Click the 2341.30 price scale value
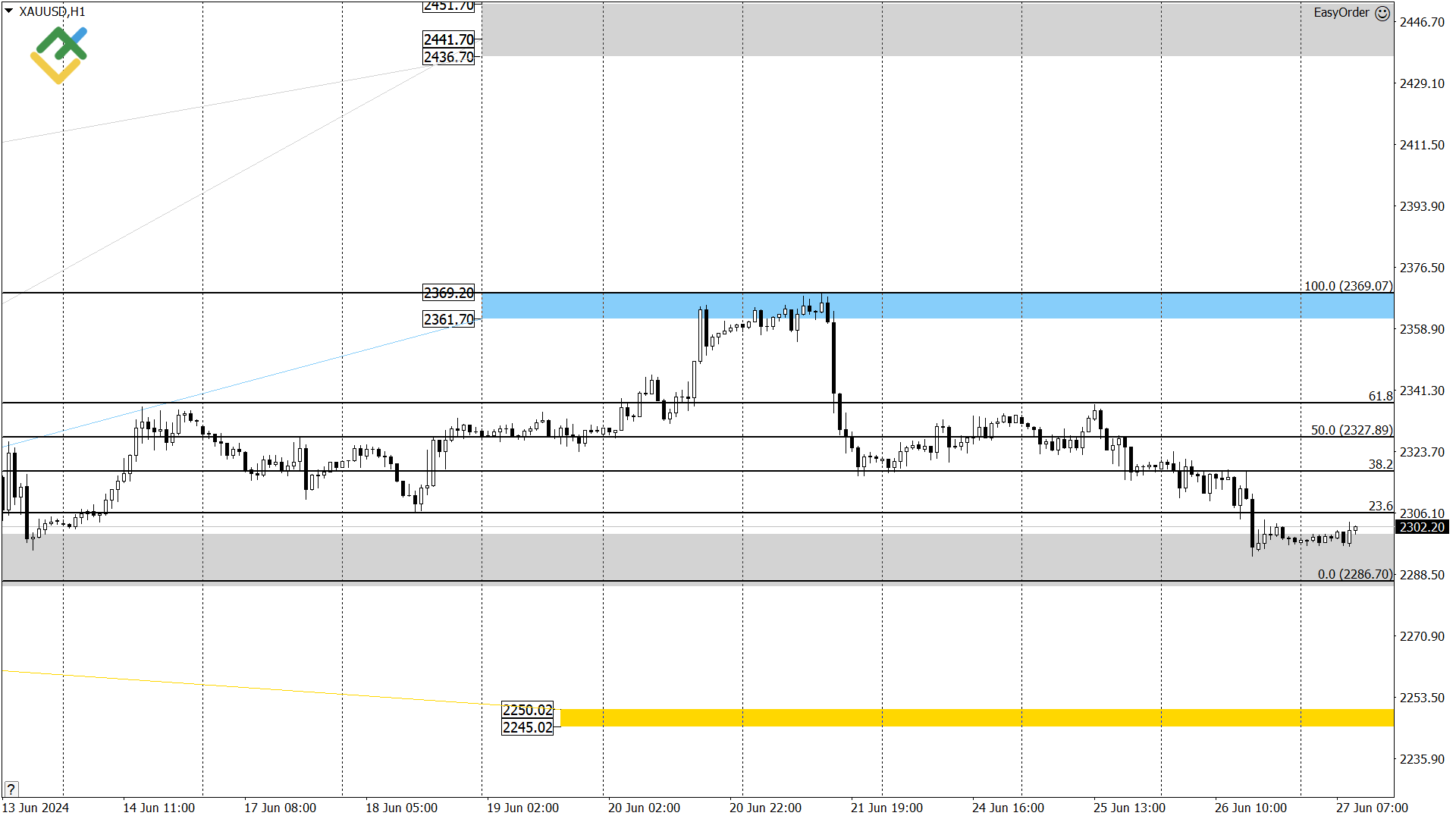This screenshot has height=819, width=1456. pyautogui.click(x=1422, y=391)
